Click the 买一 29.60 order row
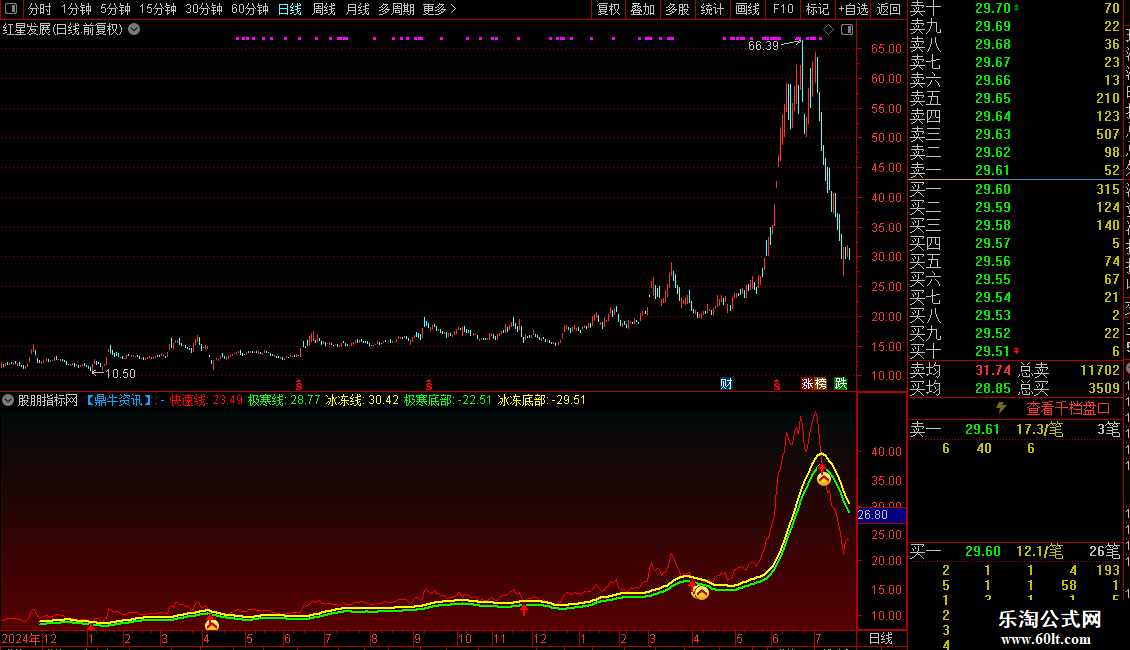 click(1015, 190)
